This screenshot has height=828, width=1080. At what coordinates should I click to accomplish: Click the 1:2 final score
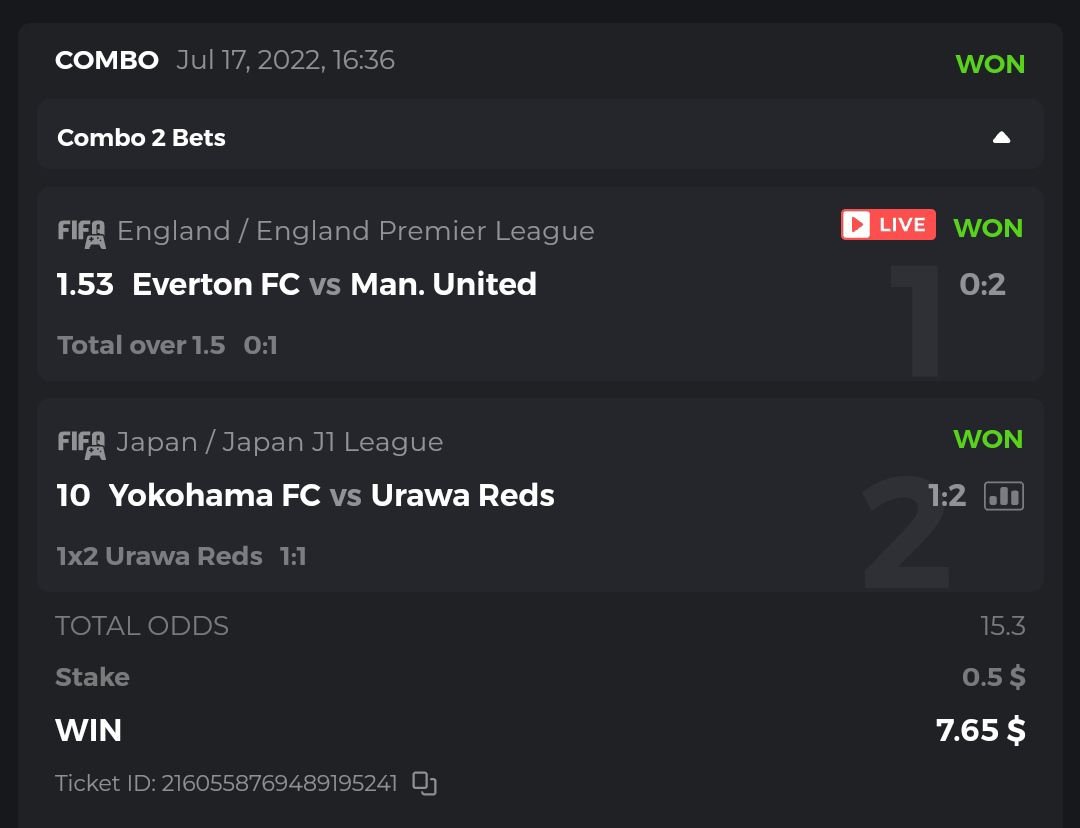coord(946,496)
